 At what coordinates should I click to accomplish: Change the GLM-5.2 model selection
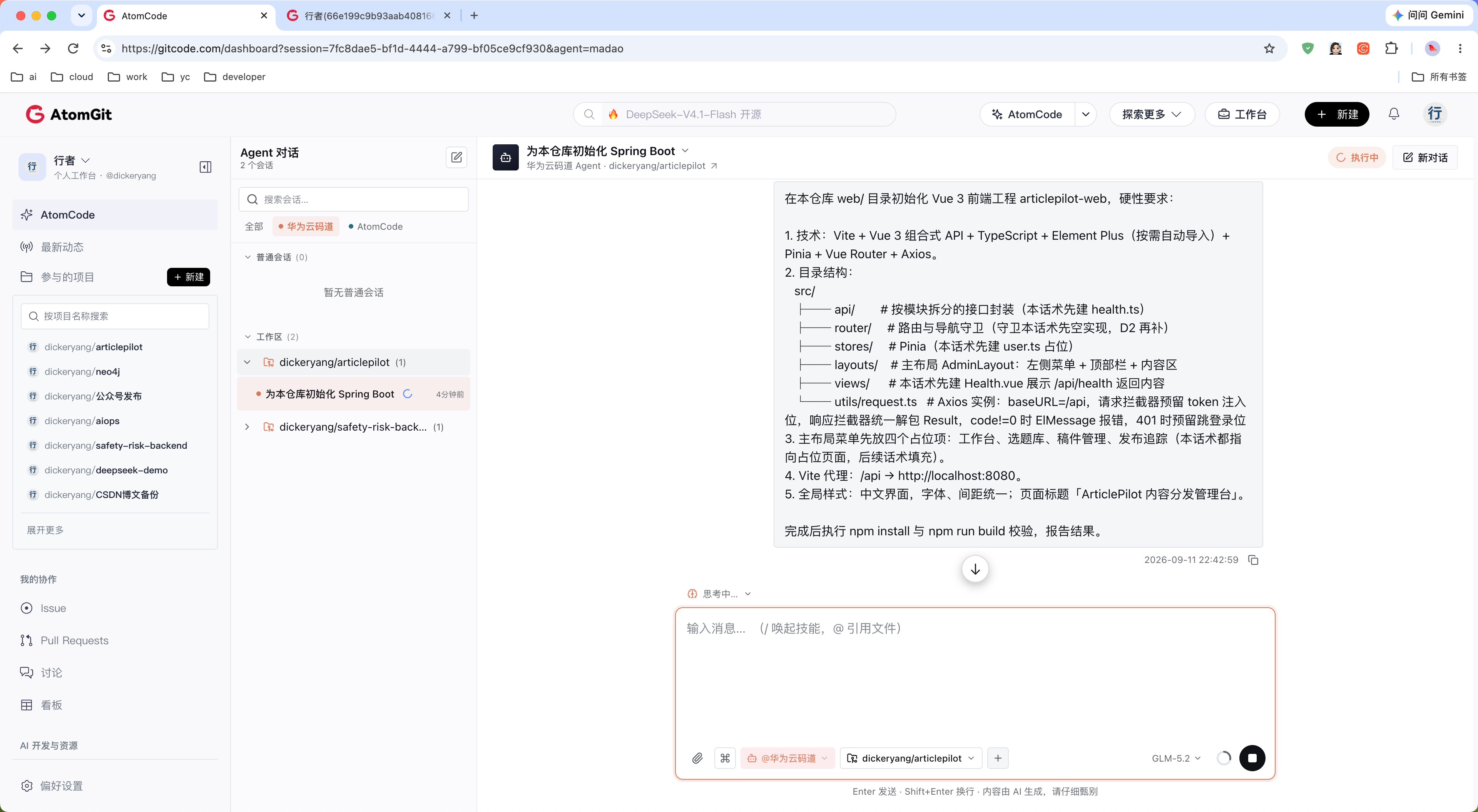(1176, 758)
